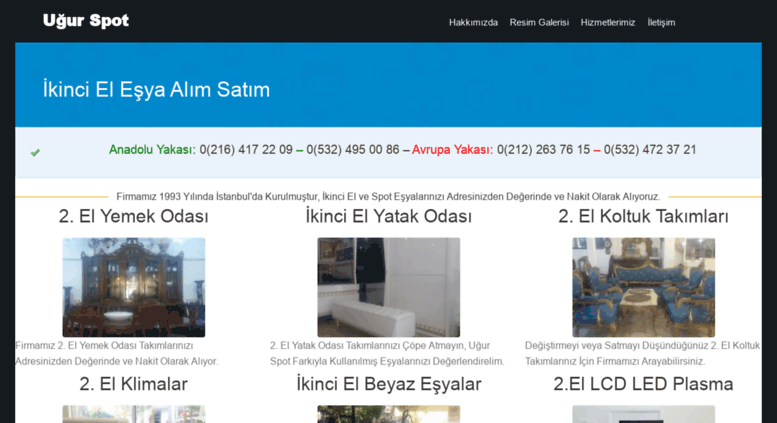Viewport: 777px width, 423px height.
Task: Click the Yemek Odası description paragraph
Action: coord(116,353)
